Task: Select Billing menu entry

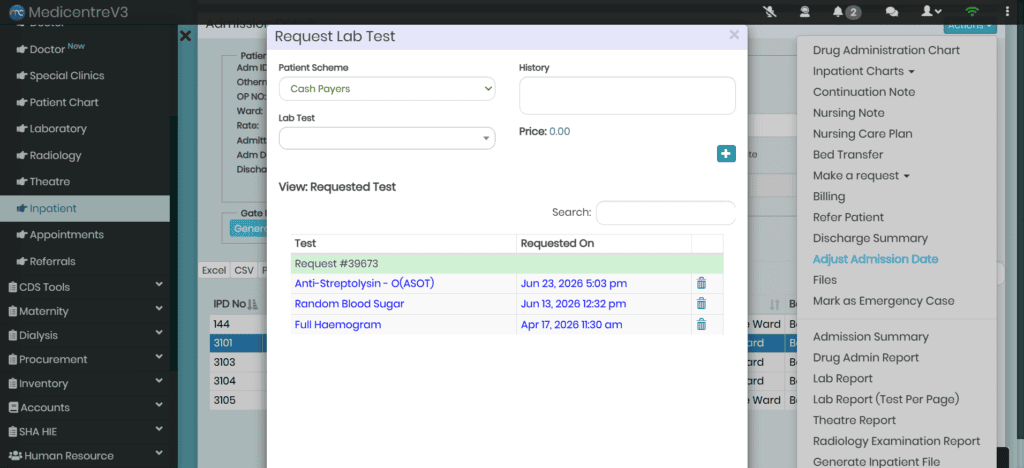Action: pos(829,196)
